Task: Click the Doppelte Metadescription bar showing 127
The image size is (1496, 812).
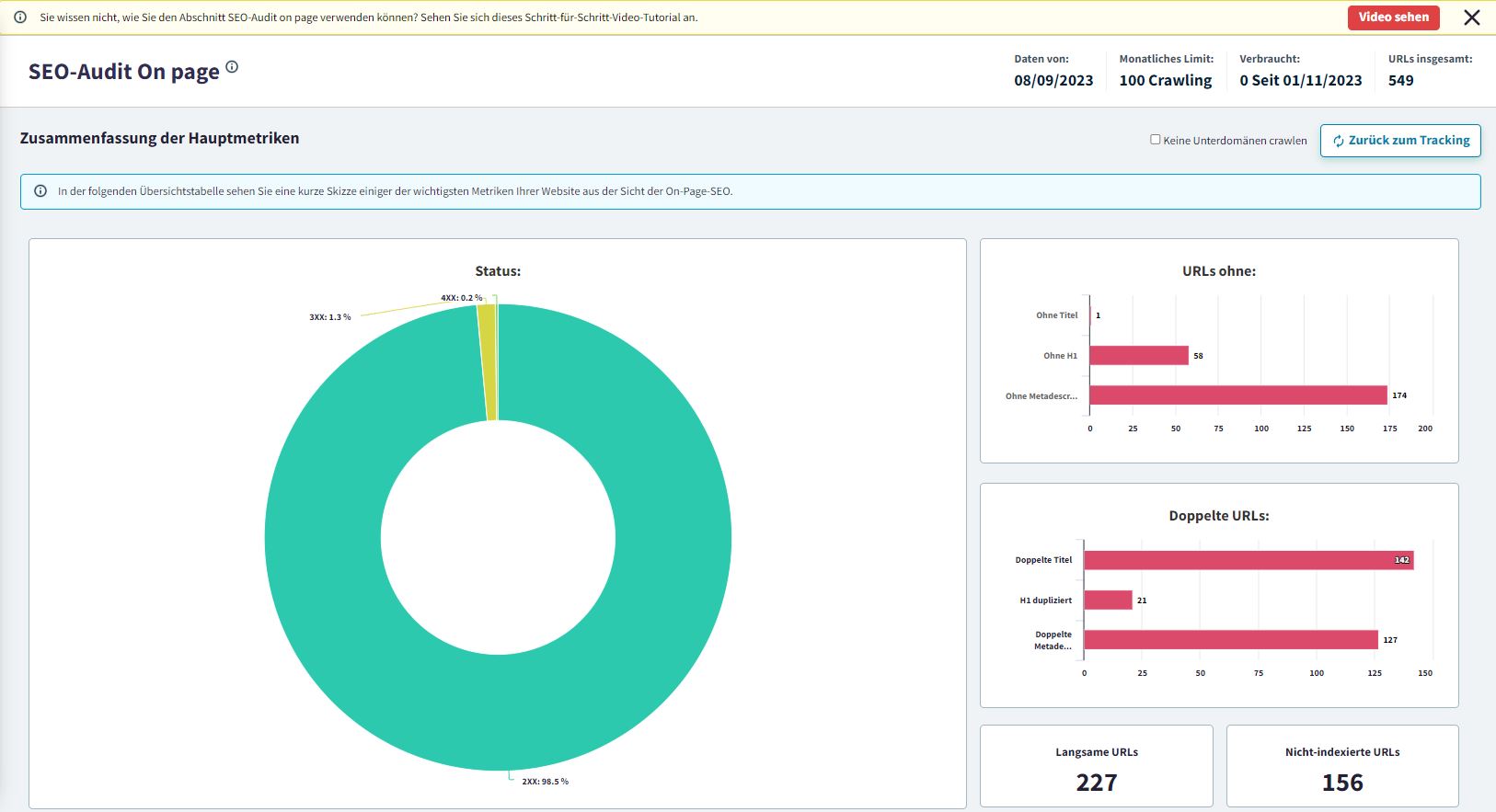Action: 1230,640
